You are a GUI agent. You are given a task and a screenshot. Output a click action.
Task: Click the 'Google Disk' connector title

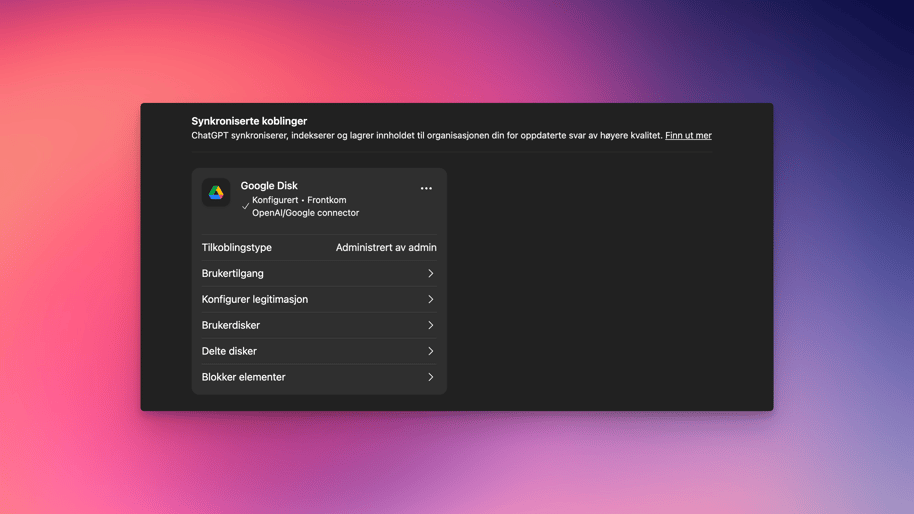[x=269, y=185]
